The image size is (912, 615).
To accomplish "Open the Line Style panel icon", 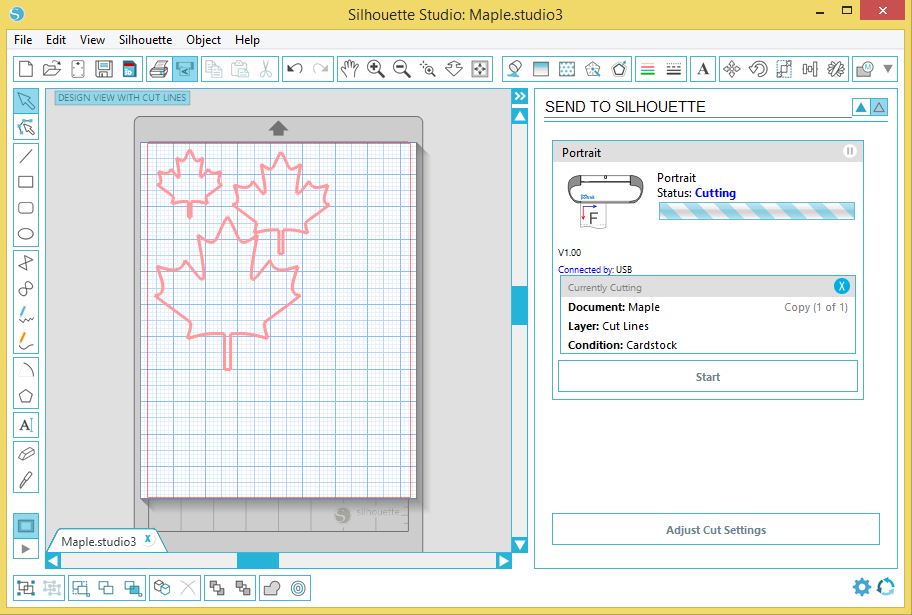I will click(x=674, y=69).
